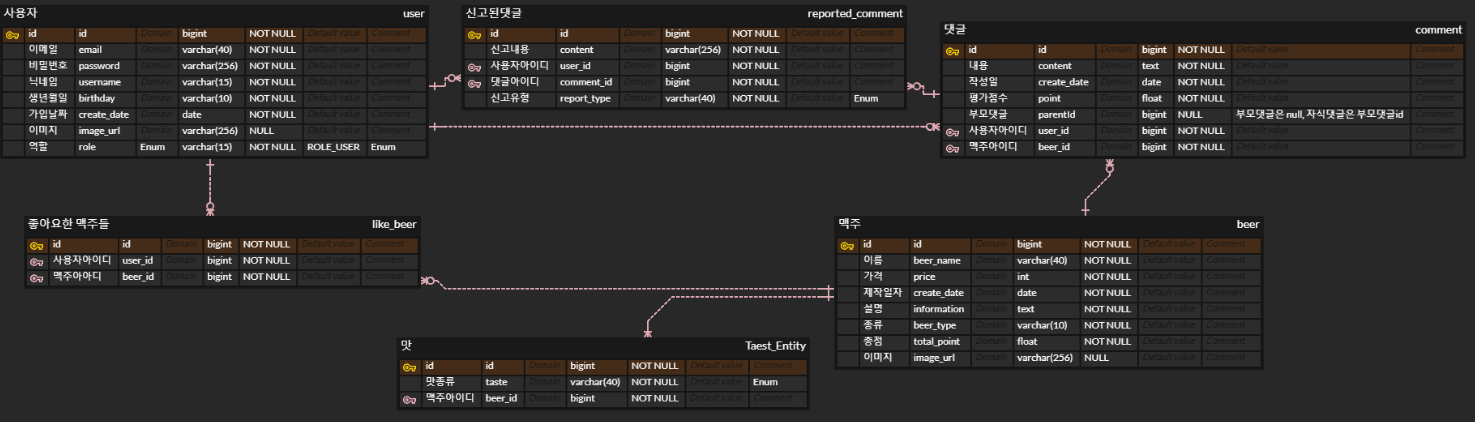Click the primary key icon in user table

[x=14, y=34]
